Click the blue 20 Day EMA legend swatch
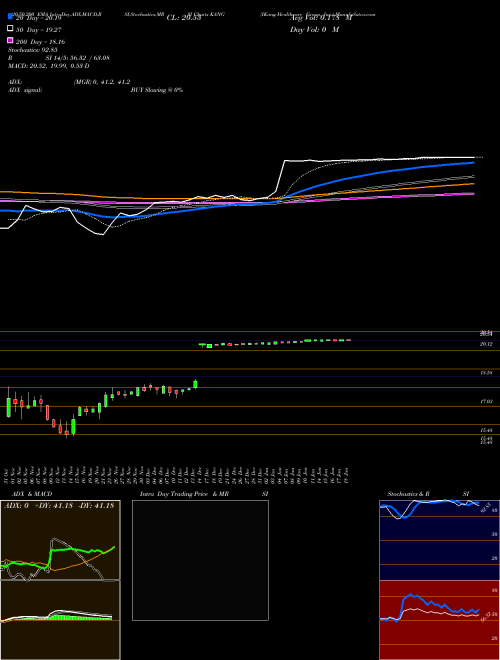The image size is (500, 660). coord(11,16)
